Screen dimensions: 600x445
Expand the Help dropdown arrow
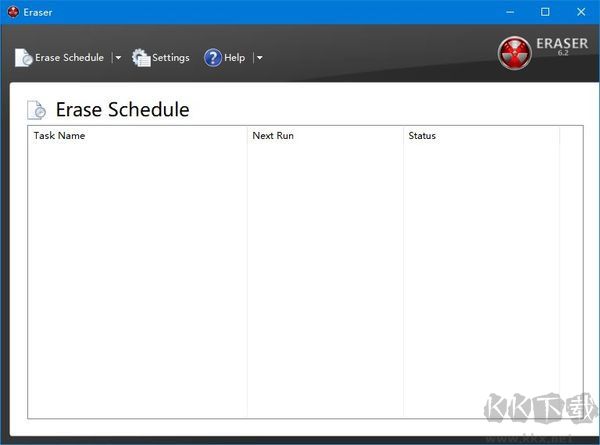click(x=259, y=58)
